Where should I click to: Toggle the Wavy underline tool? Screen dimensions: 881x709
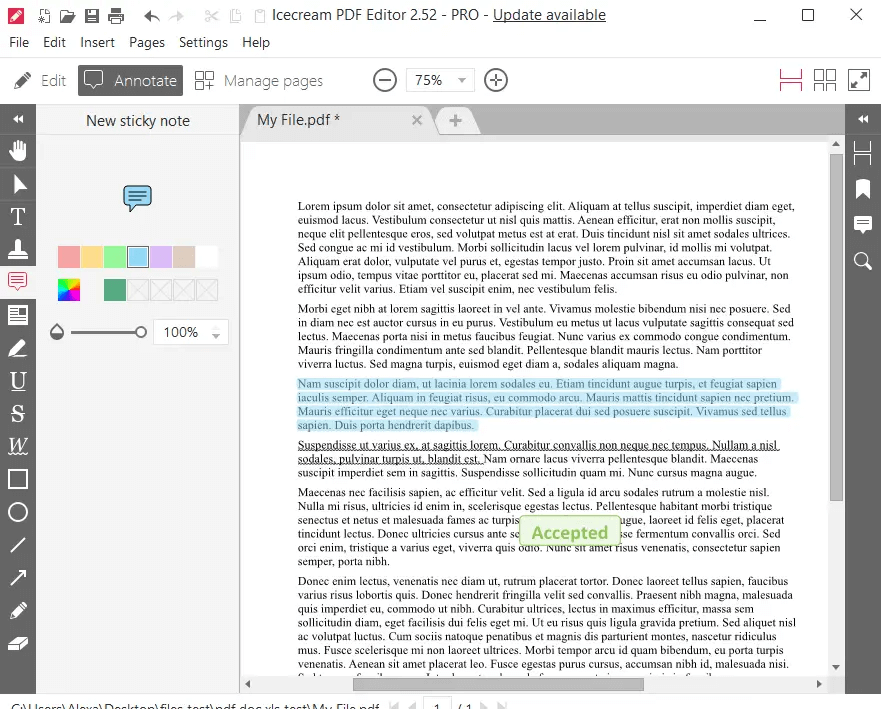(17, 447)
